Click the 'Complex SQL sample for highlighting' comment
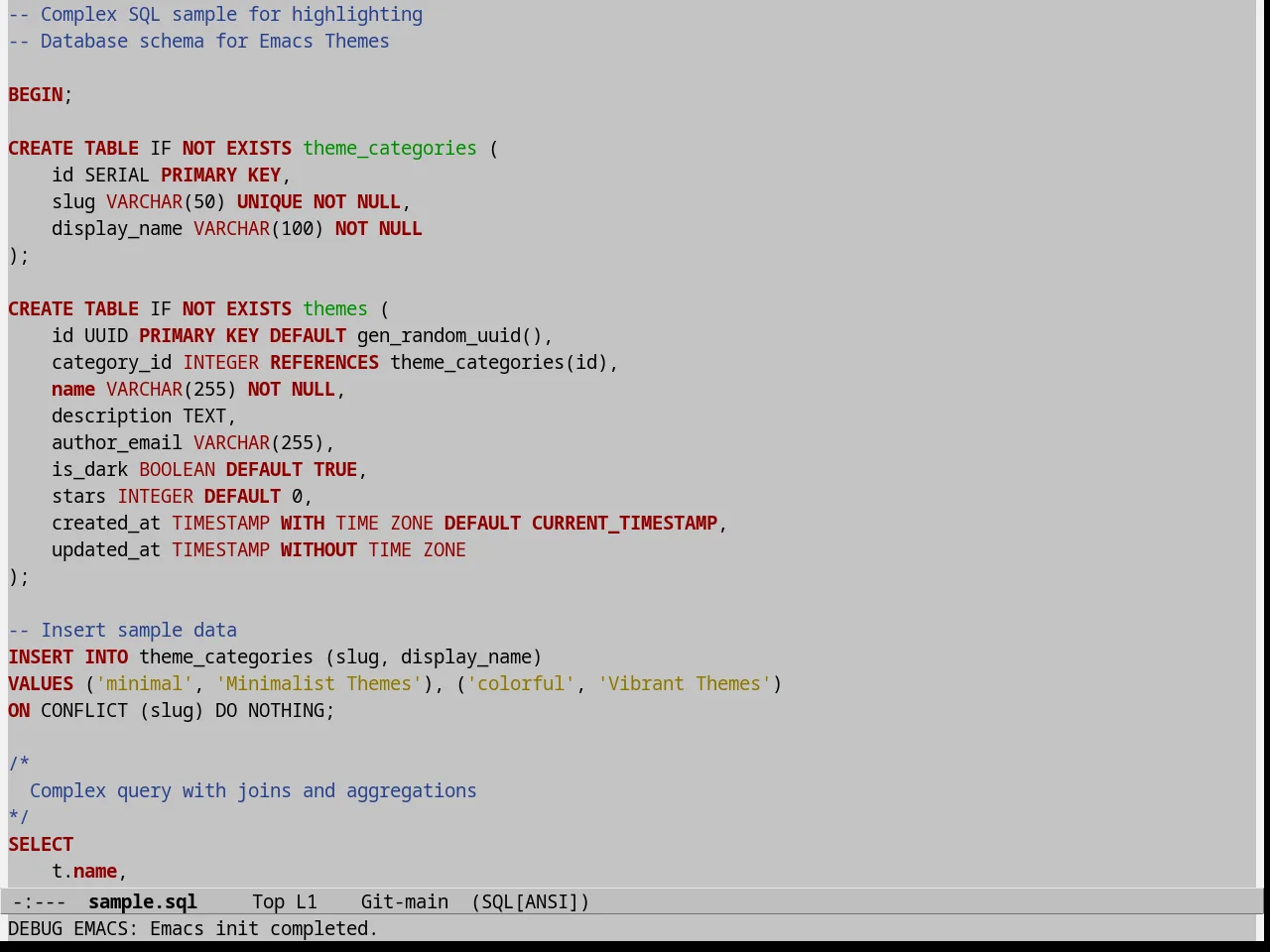The height and width of the screenshot is (952, 1270). 215,14
